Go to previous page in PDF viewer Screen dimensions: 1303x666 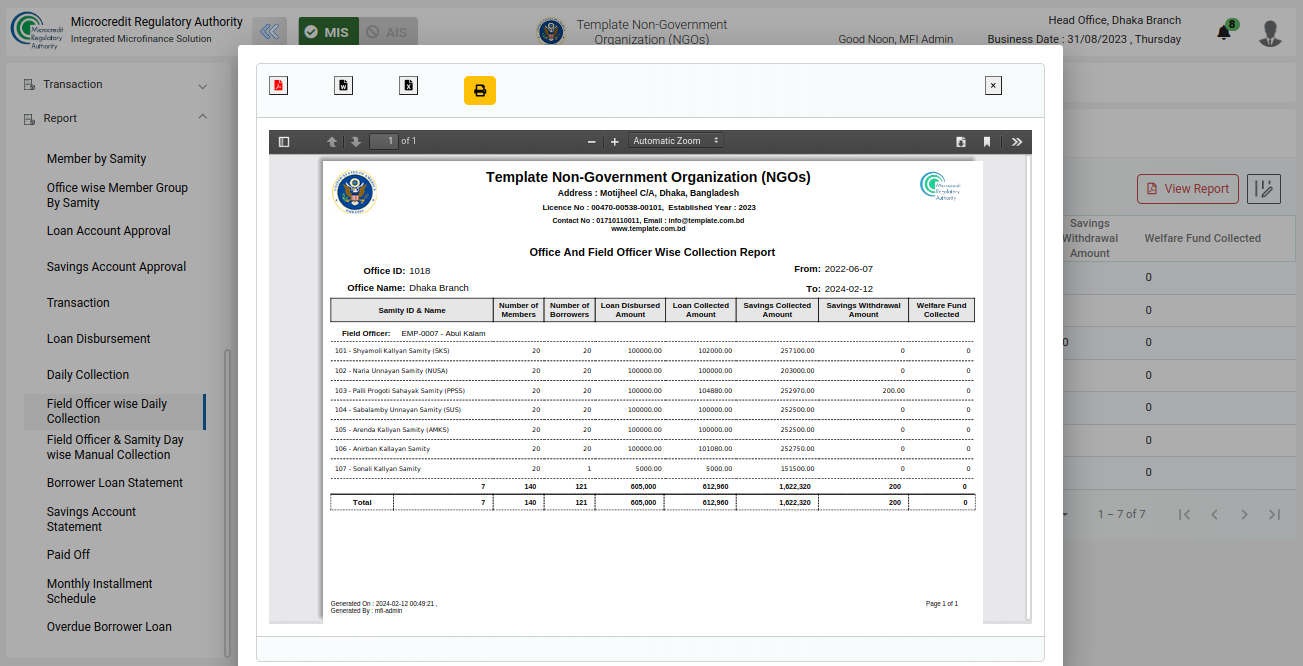(x=332, y=142)
